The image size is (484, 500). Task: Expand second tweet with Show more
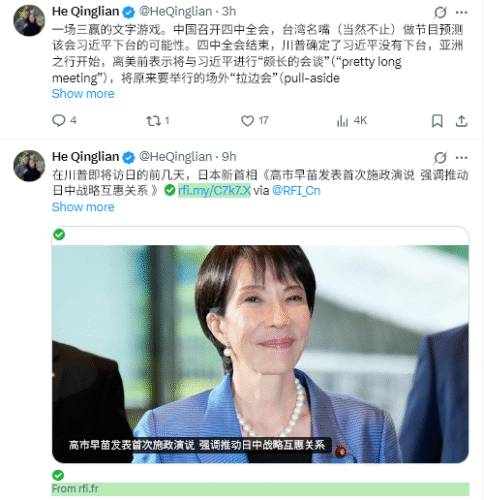coord(83,207)
